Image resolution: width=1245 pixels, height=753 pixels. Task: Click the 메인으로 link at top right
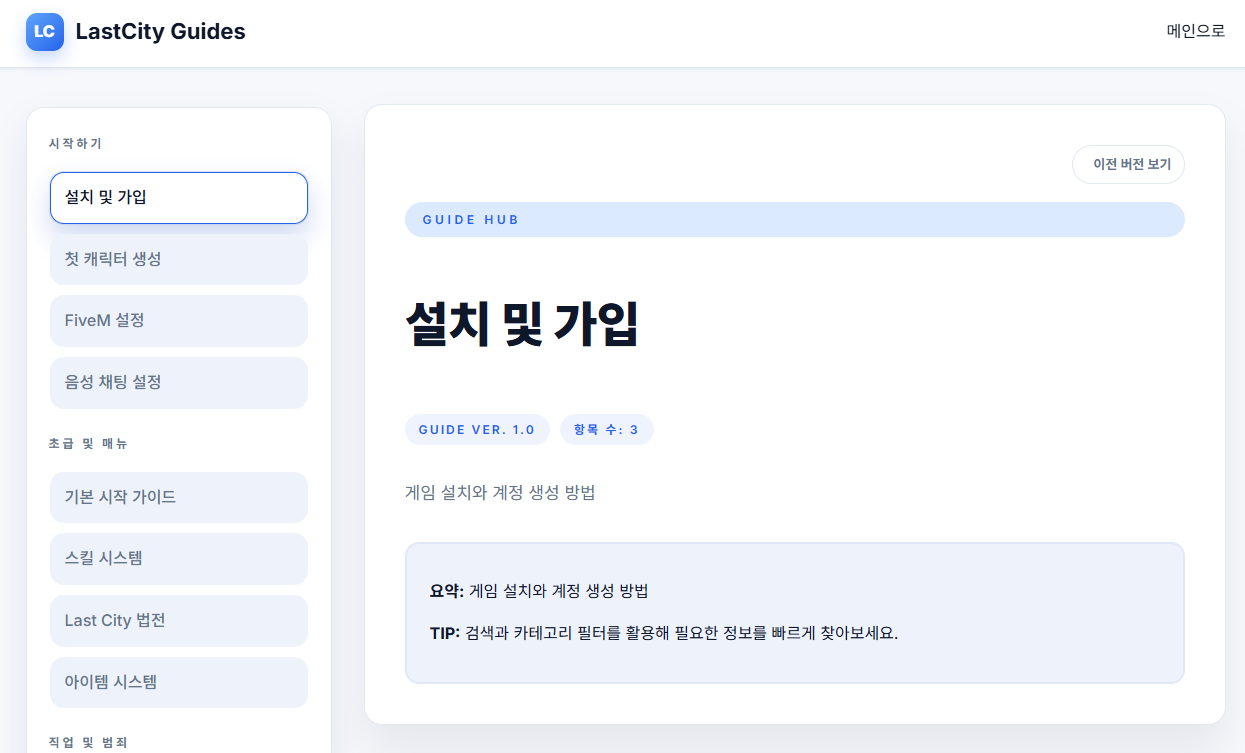1196,31
